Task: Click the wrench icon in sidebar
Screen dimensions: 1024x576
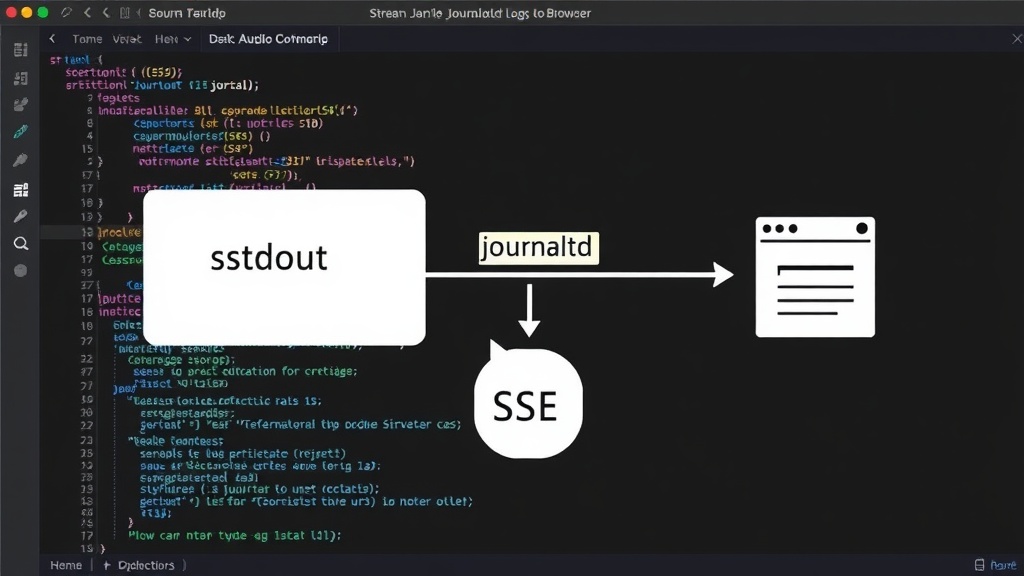Action: point(20,216)
